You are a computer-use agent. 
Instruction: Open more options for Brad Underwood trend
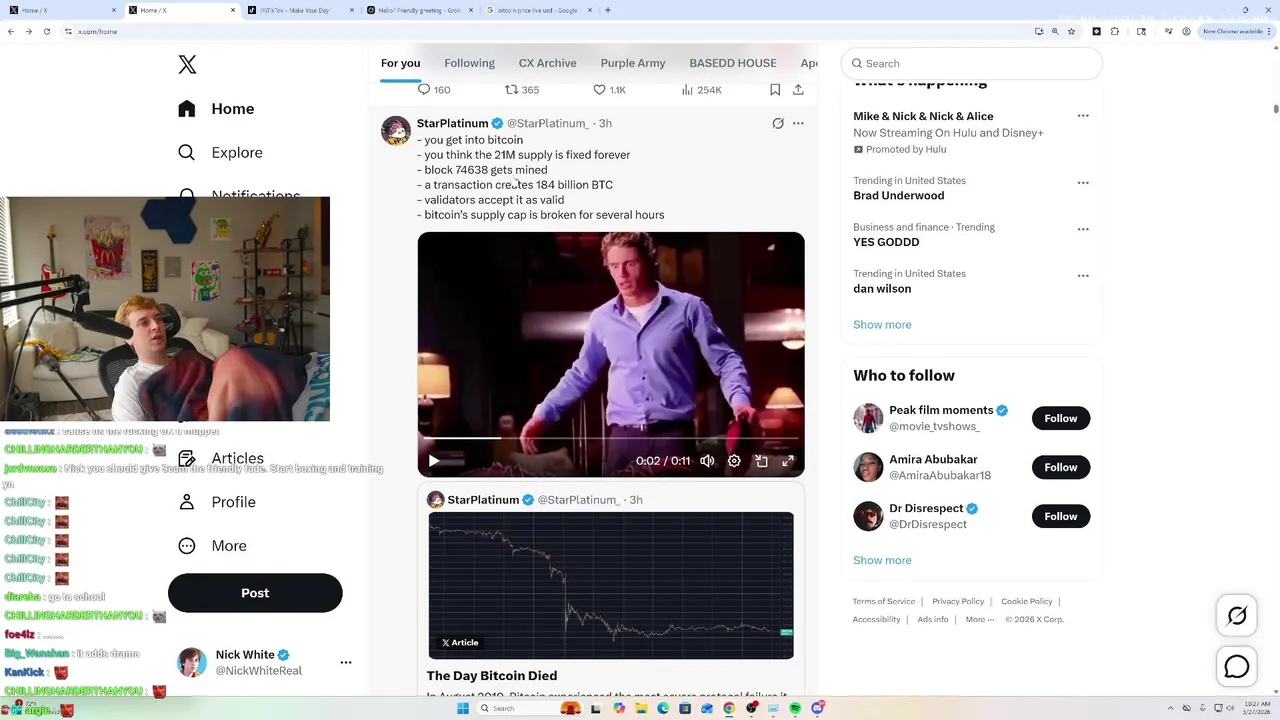point(1083,183)
